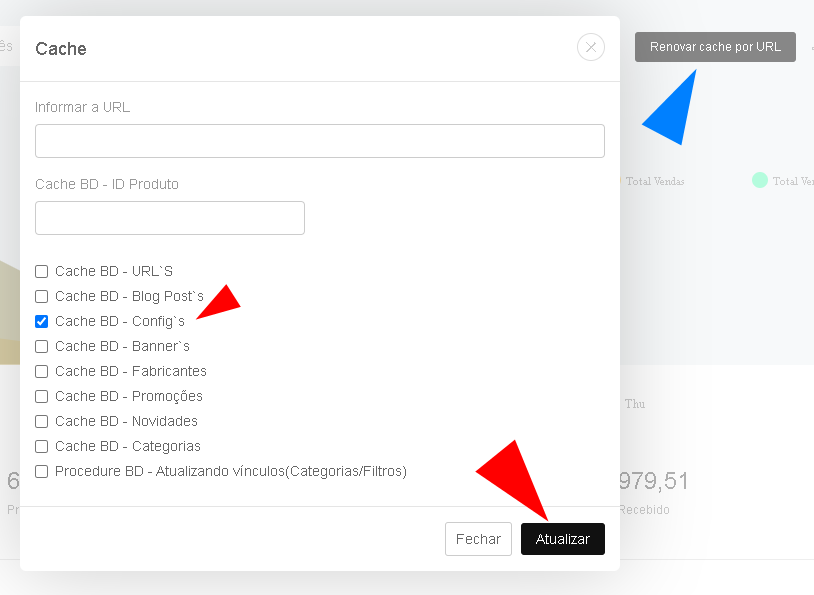The width and height of the screenshot is (814, 595).
Task: Click the Cache BD - Fabricantes label text
Action: coord(131,371)
